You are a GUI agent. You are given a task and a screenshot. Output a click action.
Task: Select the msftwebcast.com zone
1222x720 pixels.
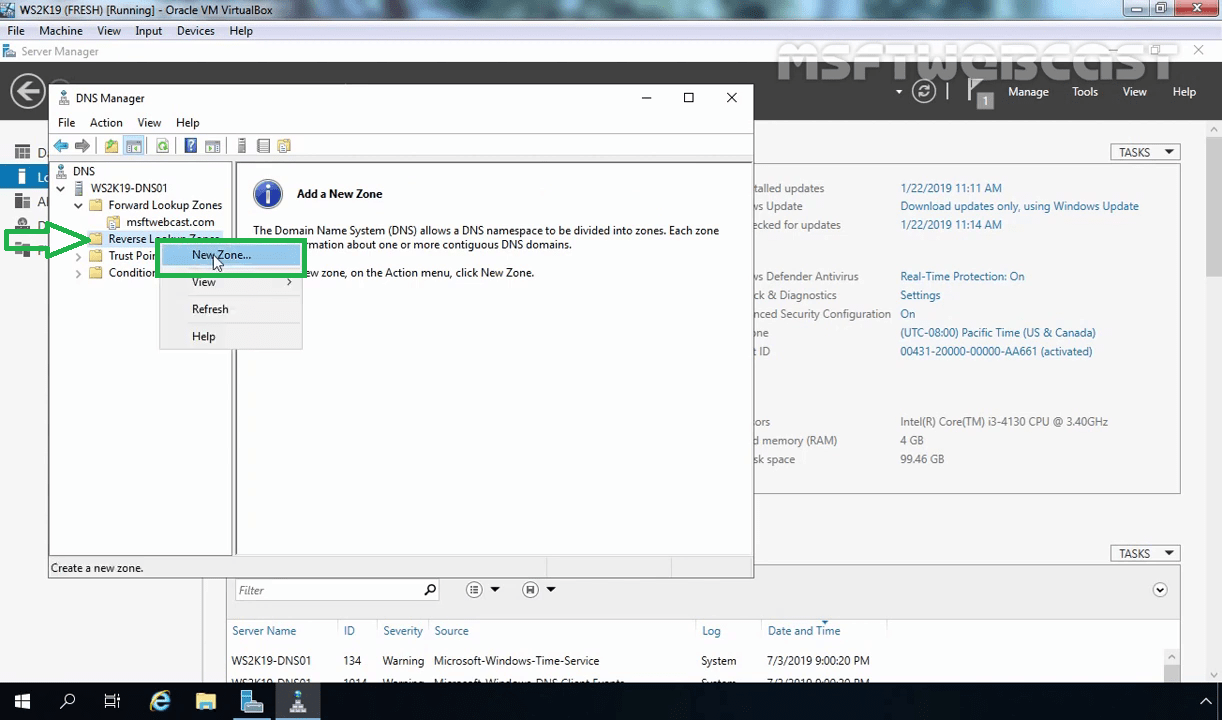(x=170, y=222)
